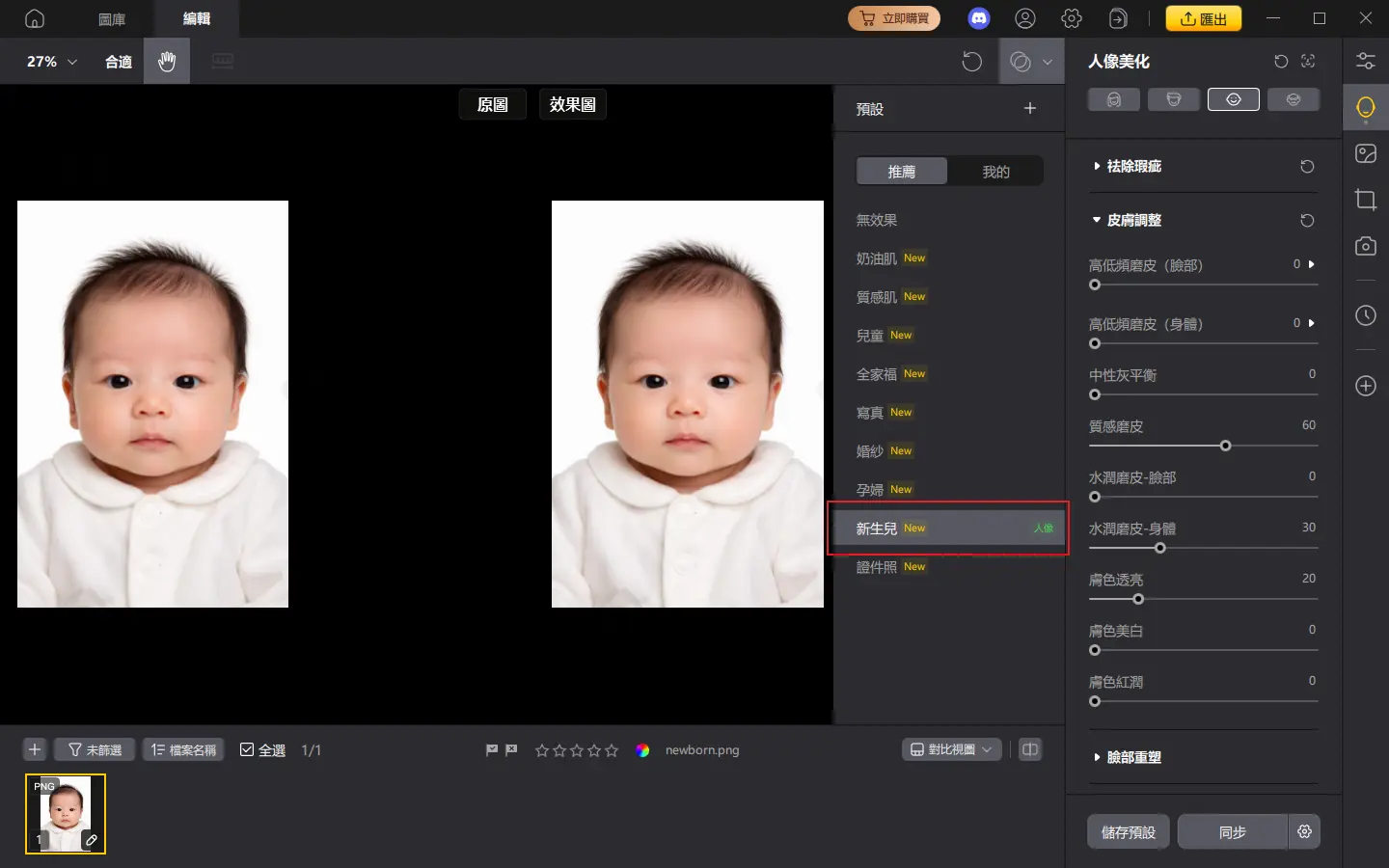This screenshot has width=1389, height=868.
Task: Open the 對比視圖 view dropdown
Action: [951, 749]
